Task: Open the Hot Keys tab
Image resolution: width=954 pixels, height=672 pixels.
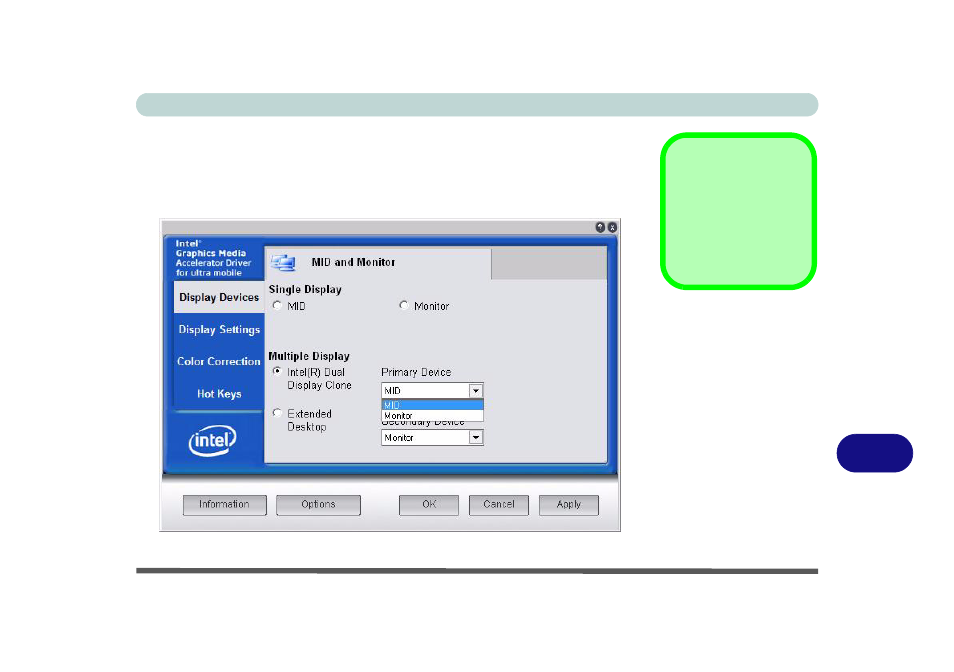Action: click(219, 394)
